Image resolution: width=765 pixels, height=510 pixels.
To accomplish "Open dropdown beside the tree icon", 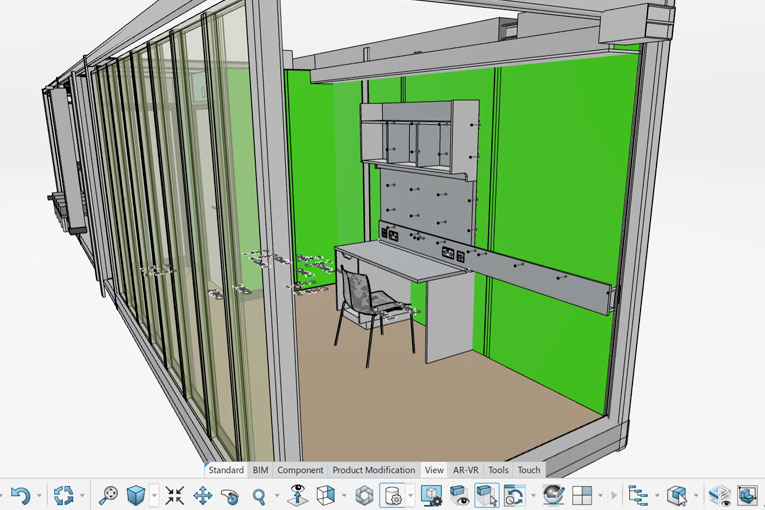I will (657, 496).
